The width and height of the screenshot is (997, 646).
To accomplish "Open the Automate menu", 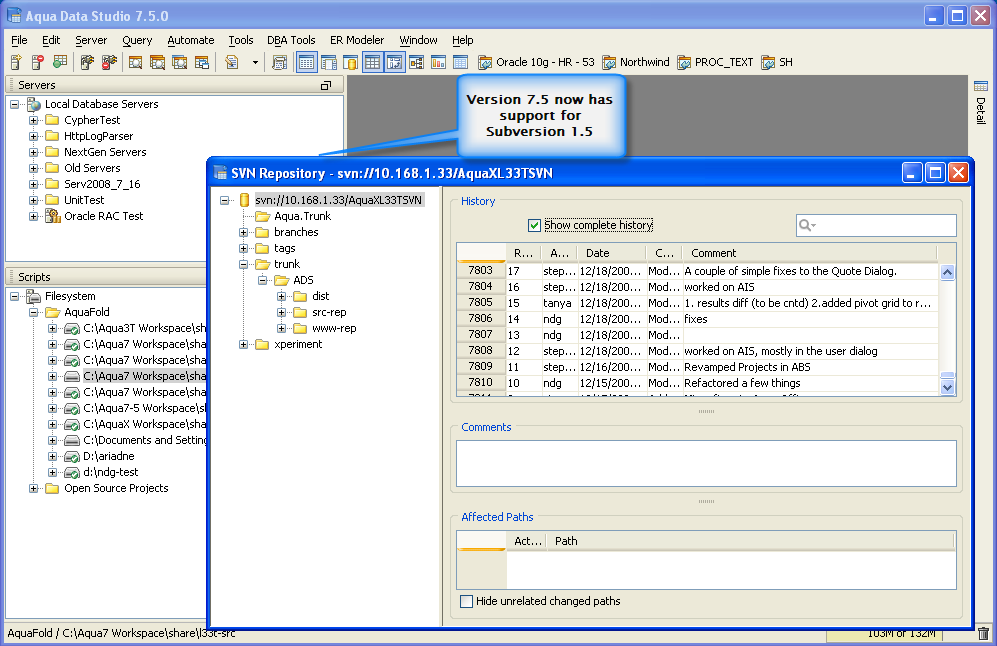I will [x=191, y=40].
